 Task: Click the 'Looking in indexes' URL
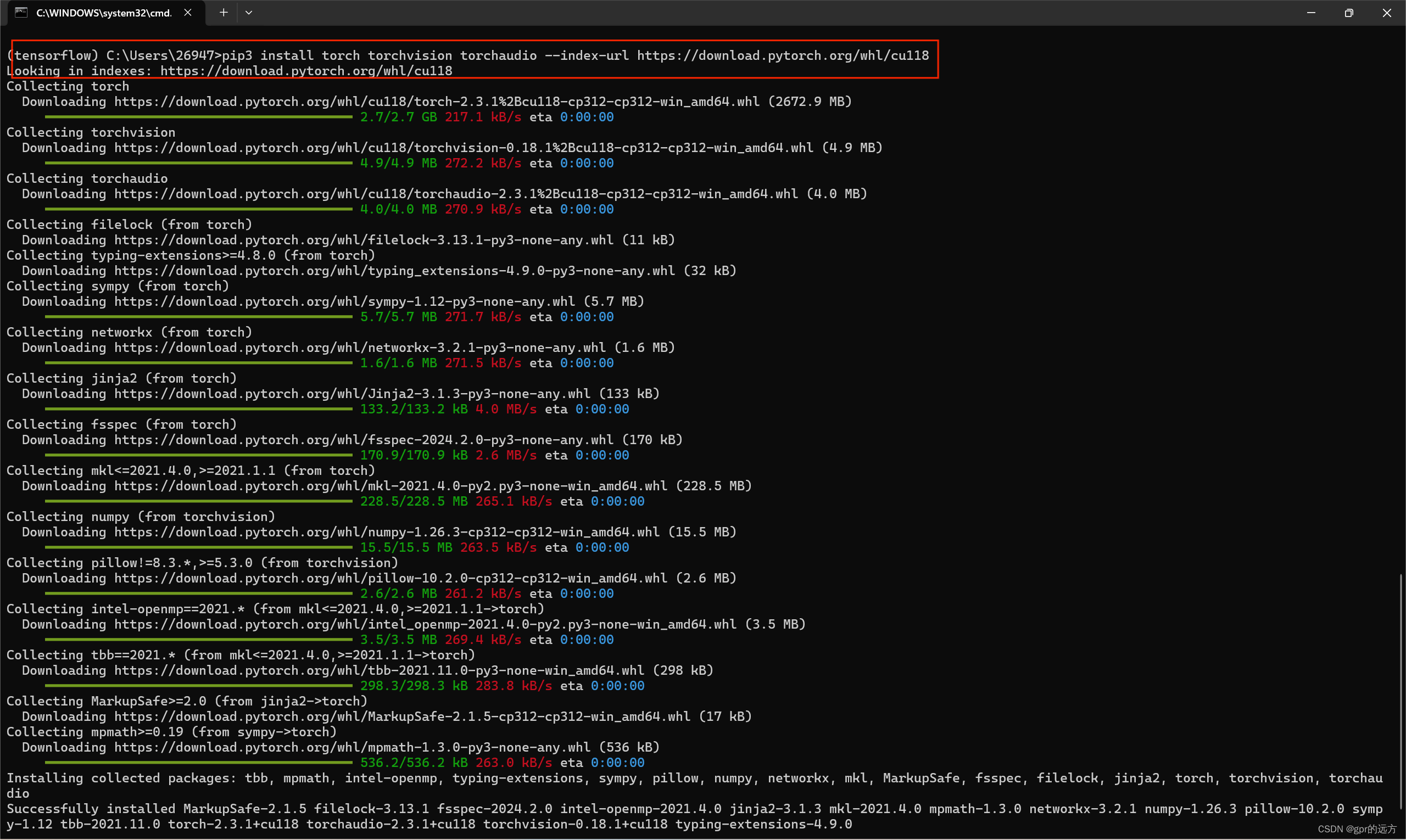[306, 71]
